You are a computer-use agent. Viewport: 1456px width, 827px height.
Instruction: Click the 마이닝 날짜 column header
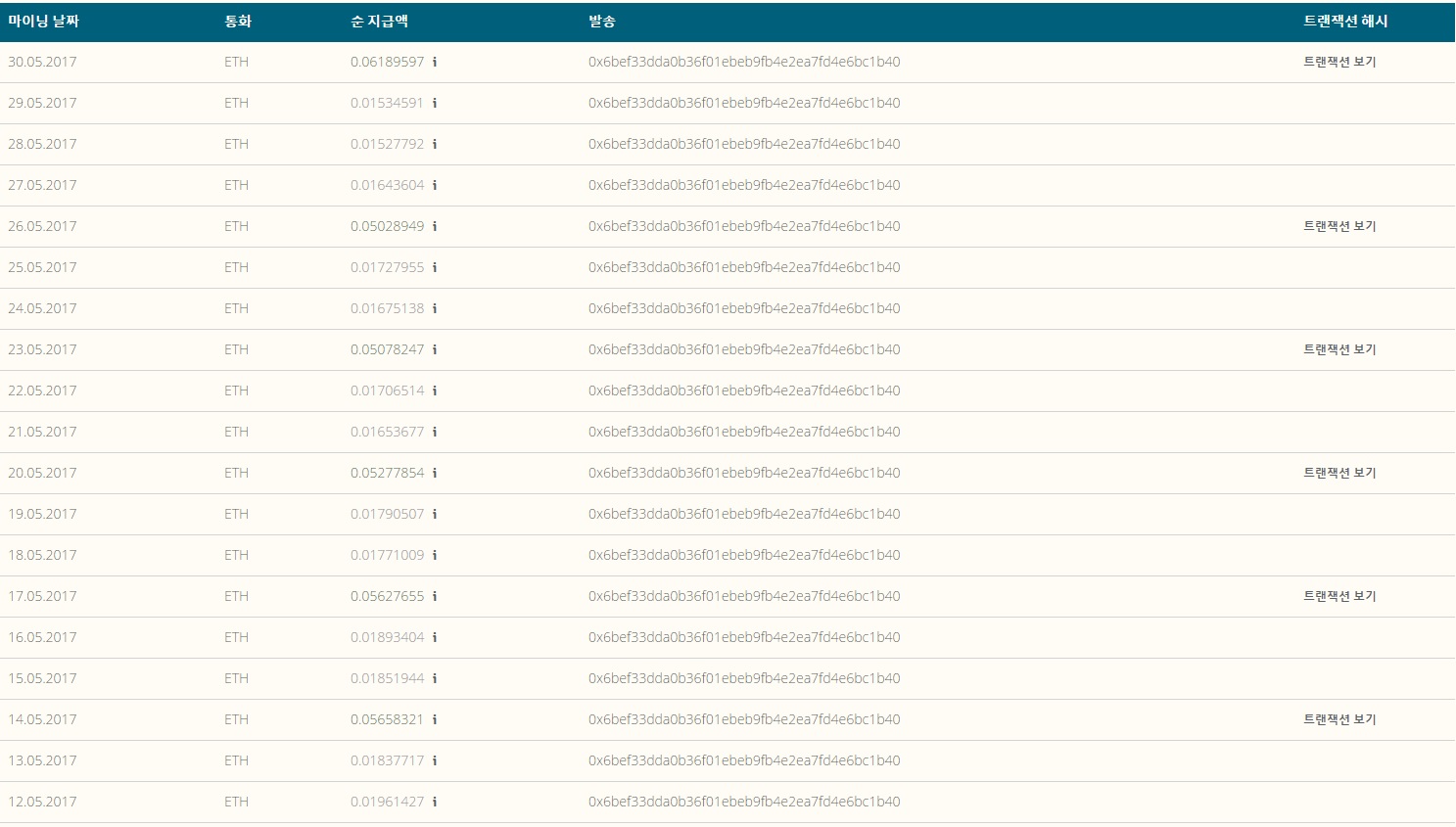(43, 21)
